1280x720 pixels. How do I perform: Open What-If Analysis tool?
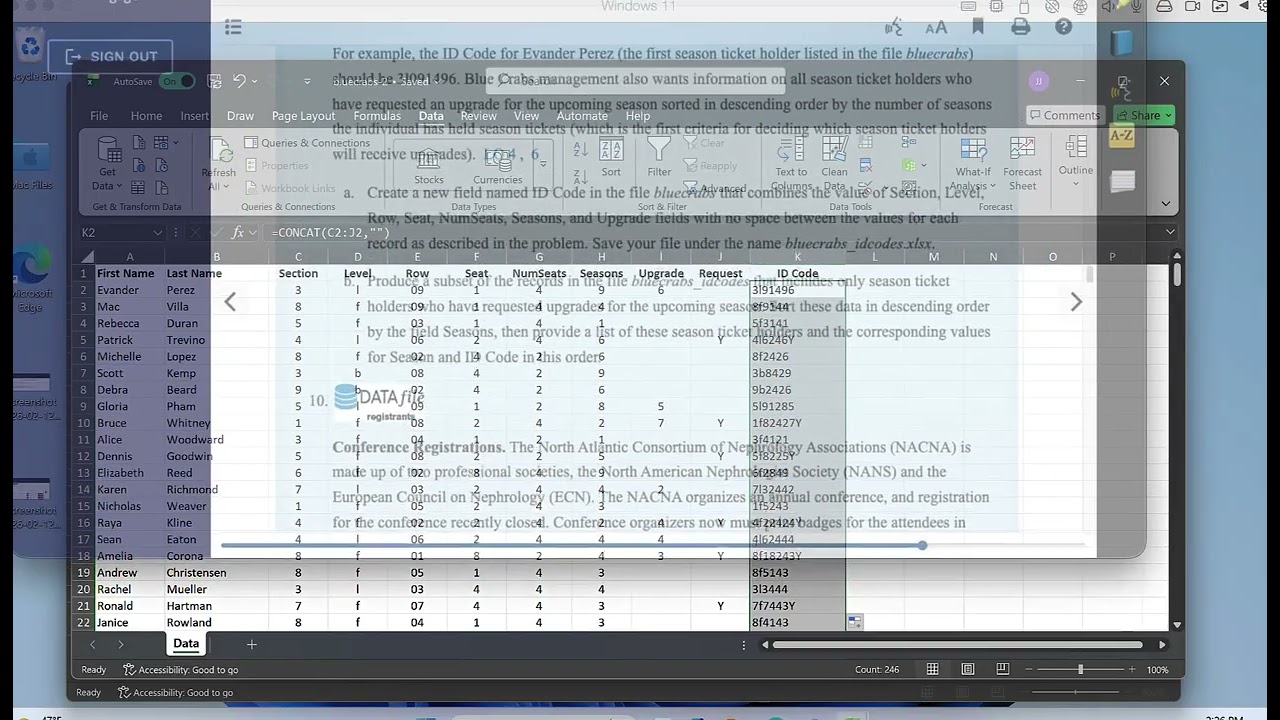pyautogui.click(x=972, y=164)
